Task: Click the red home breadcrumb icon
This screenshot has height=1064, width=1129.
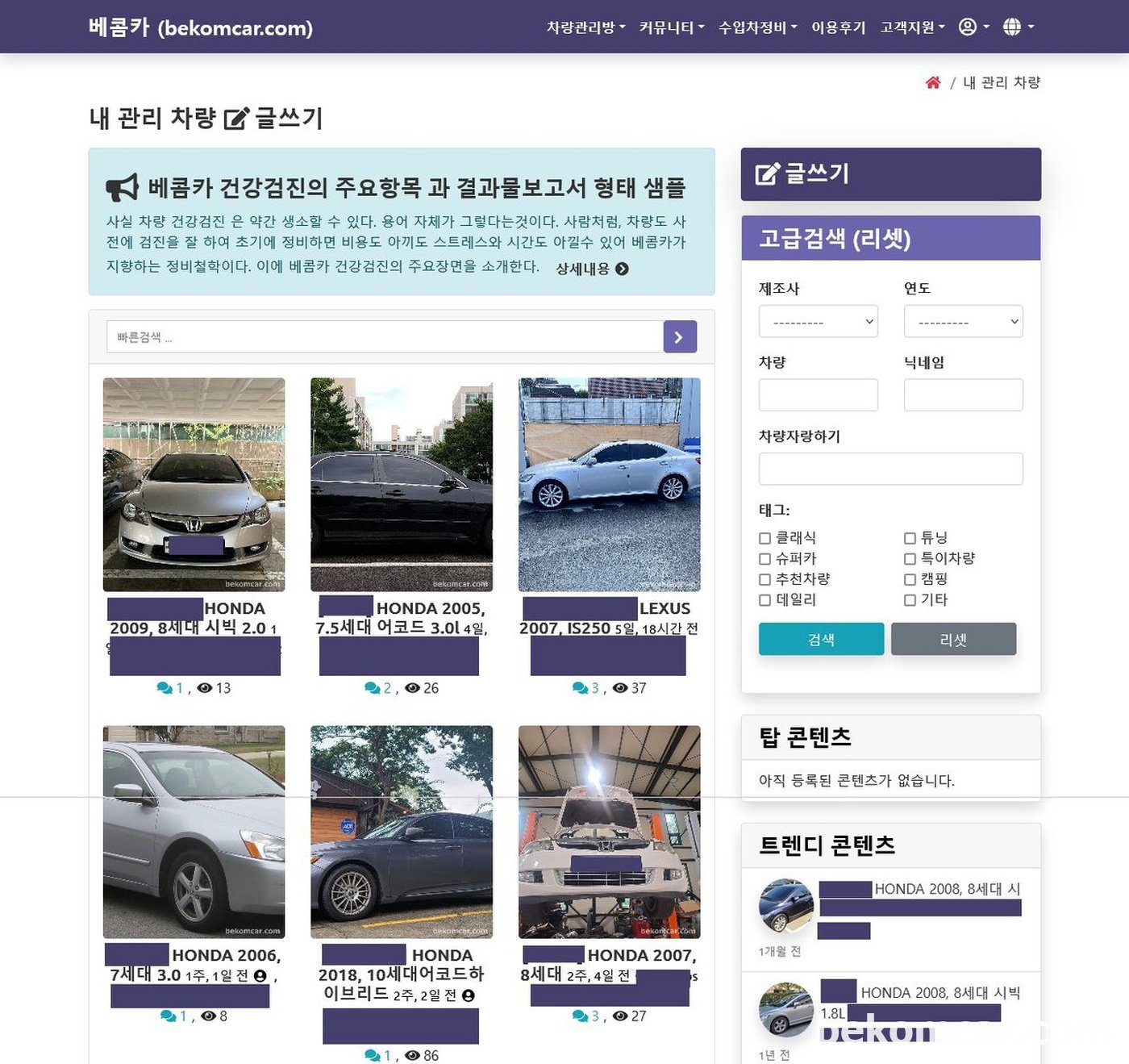Action: 933,82
